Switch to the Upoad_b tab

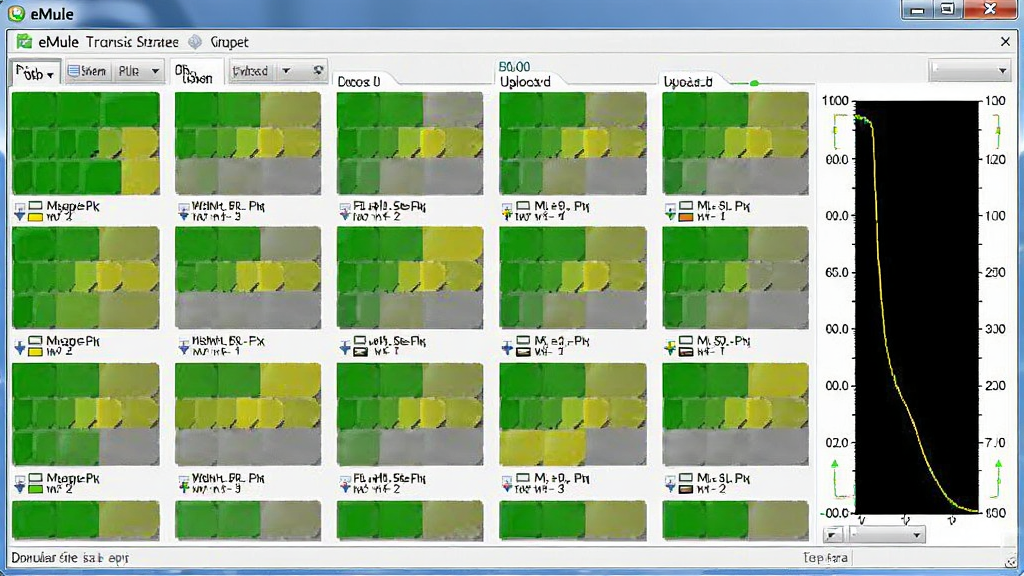688,82
